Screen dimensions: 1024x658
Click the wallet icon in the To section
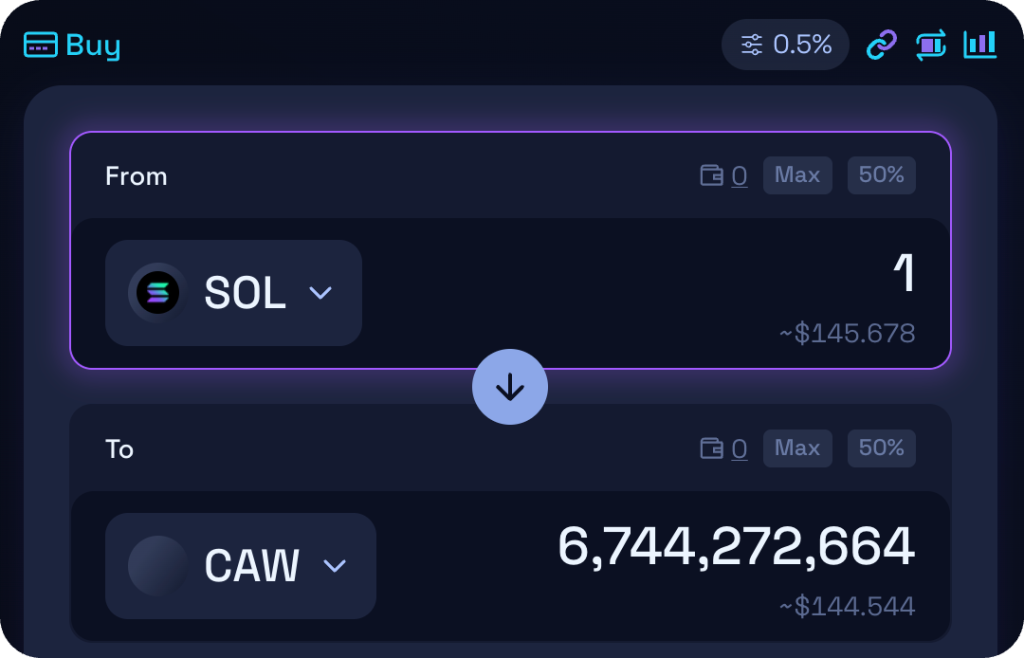click(712, 448)
